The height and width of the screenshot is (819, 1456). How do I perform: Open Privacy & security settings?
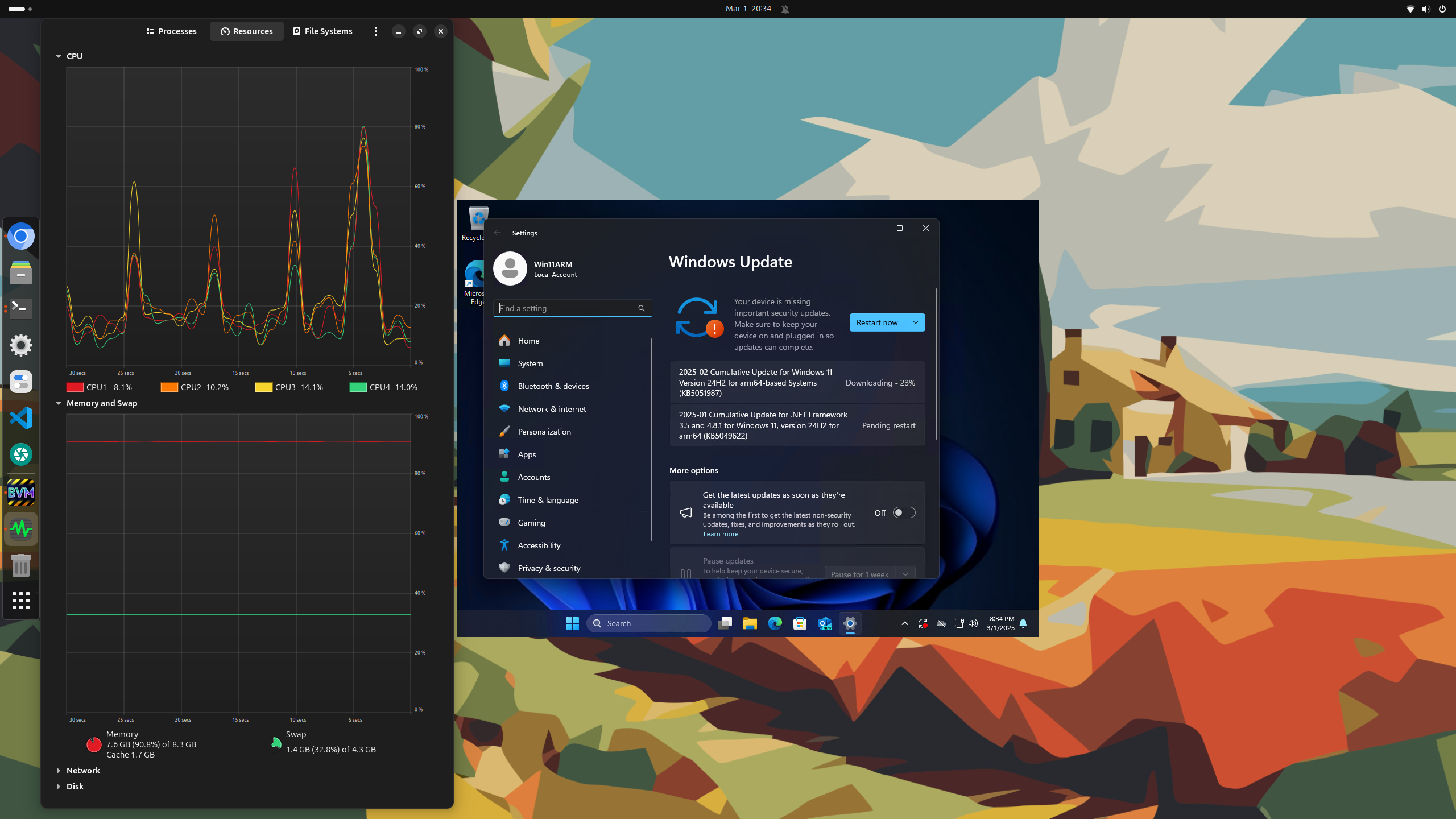point(572,568)
